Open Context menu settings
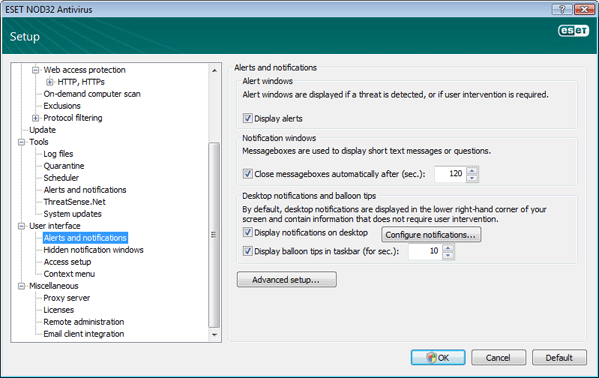This screenshot has width=599, height=378. (x=69, y=274)
